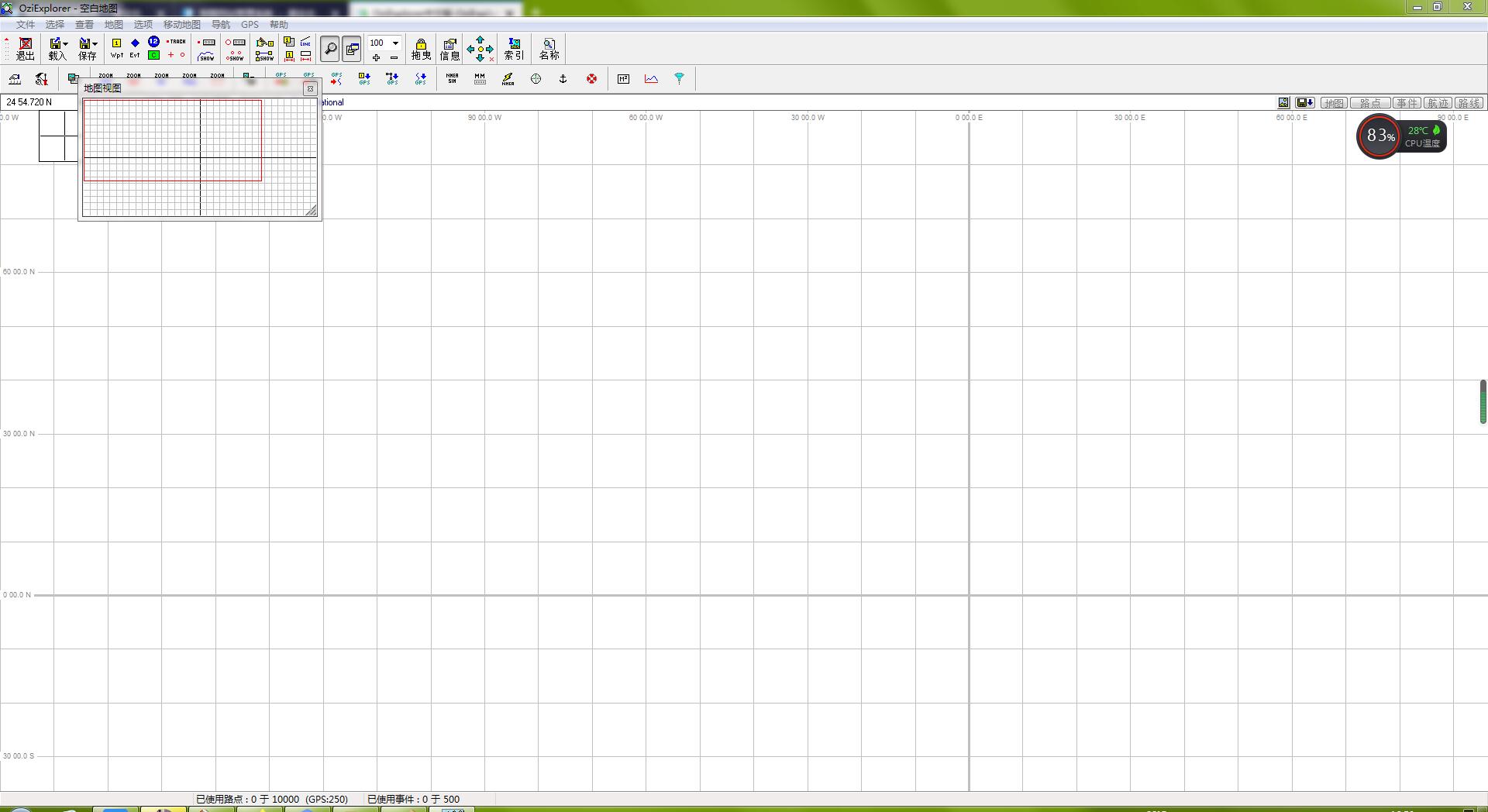1488x812 pixels.
Task: Click the map image picture icon
Action: tap(1283, 103)
